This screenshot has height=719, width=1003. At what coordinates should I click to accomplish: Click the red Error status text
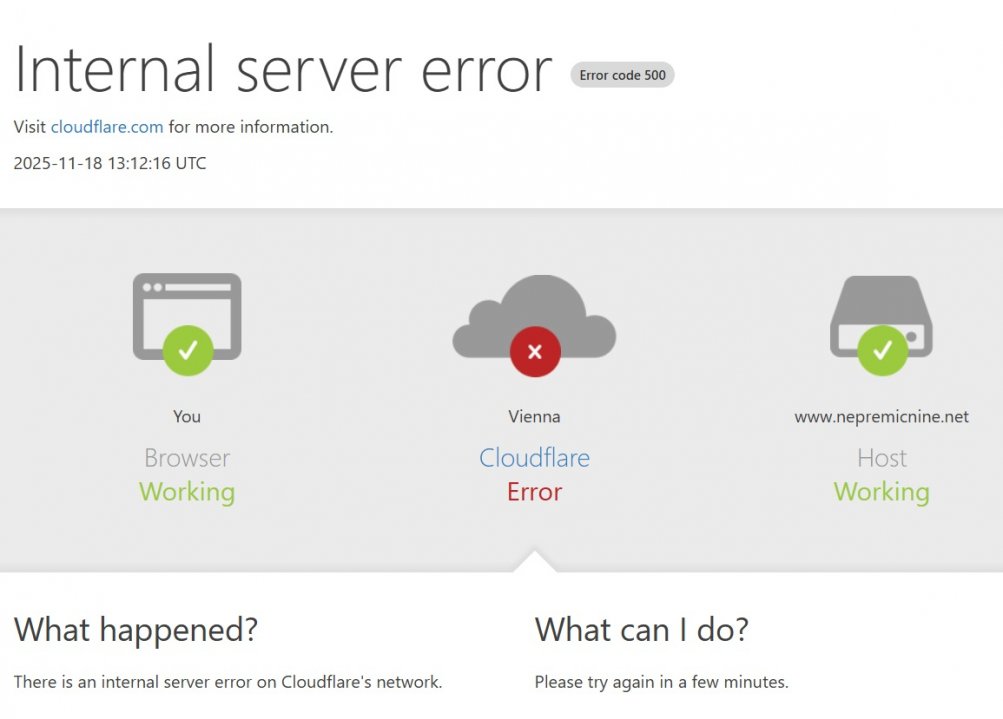point(534,492)
